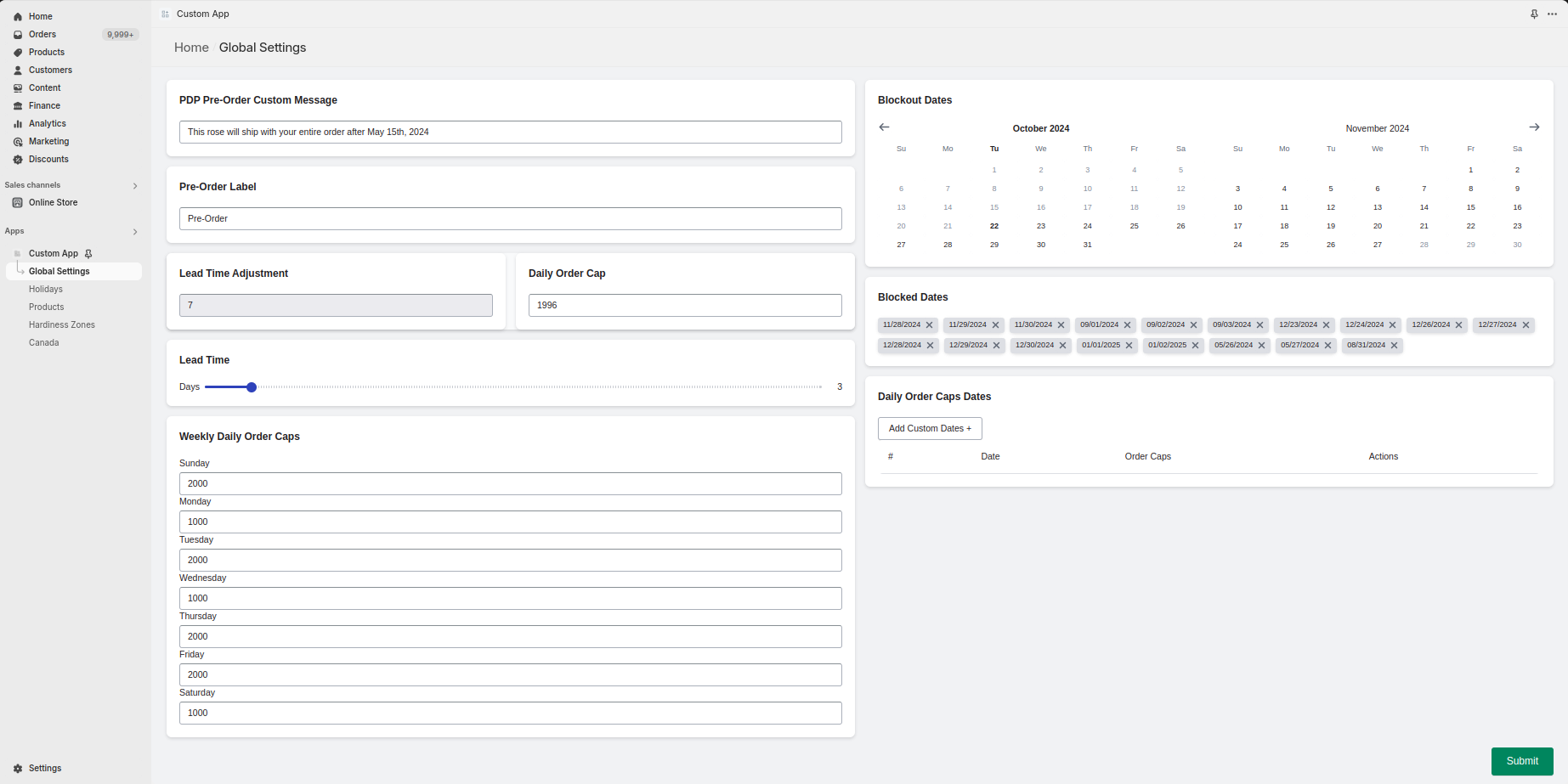
Task: Open the Customers section
Action: point(19,70)
